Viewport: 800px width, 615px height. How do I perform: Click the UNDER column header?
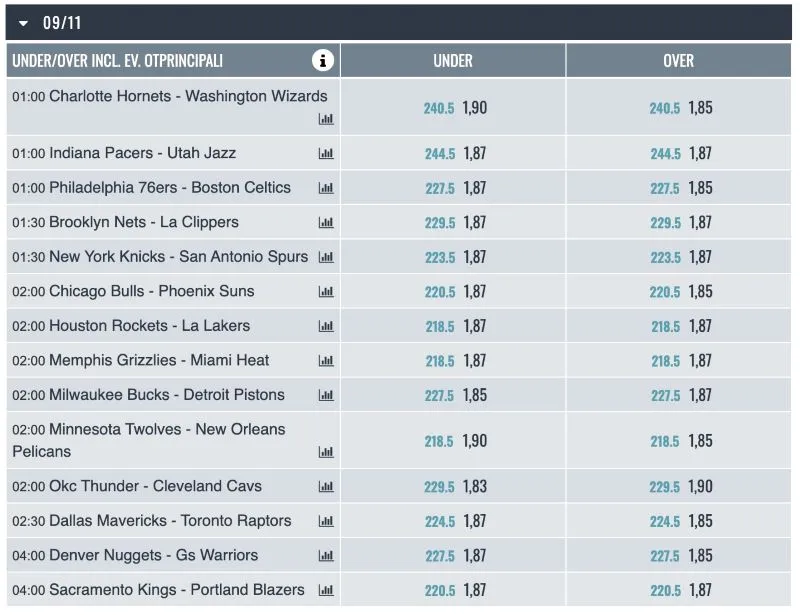[453, 60]
